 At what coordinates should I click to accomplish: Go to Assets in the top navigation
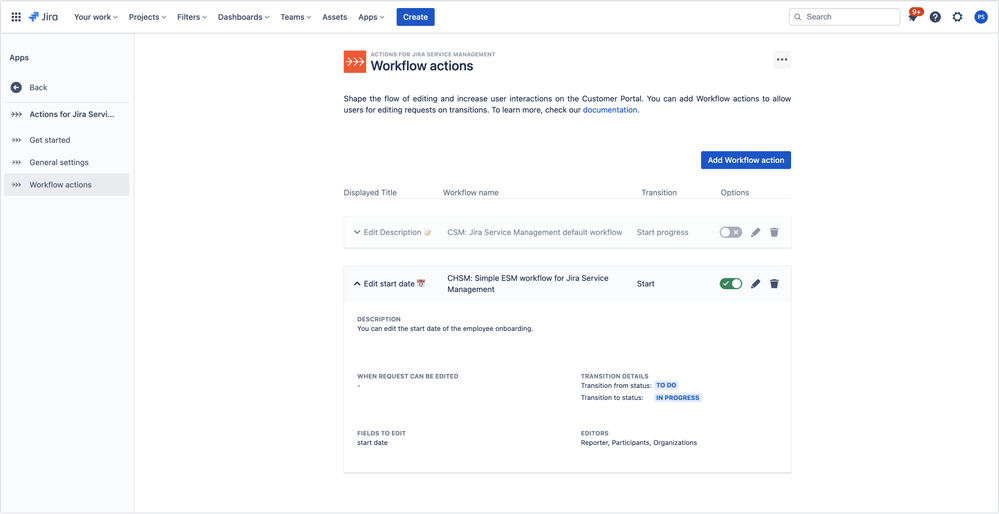click(334, 17)
